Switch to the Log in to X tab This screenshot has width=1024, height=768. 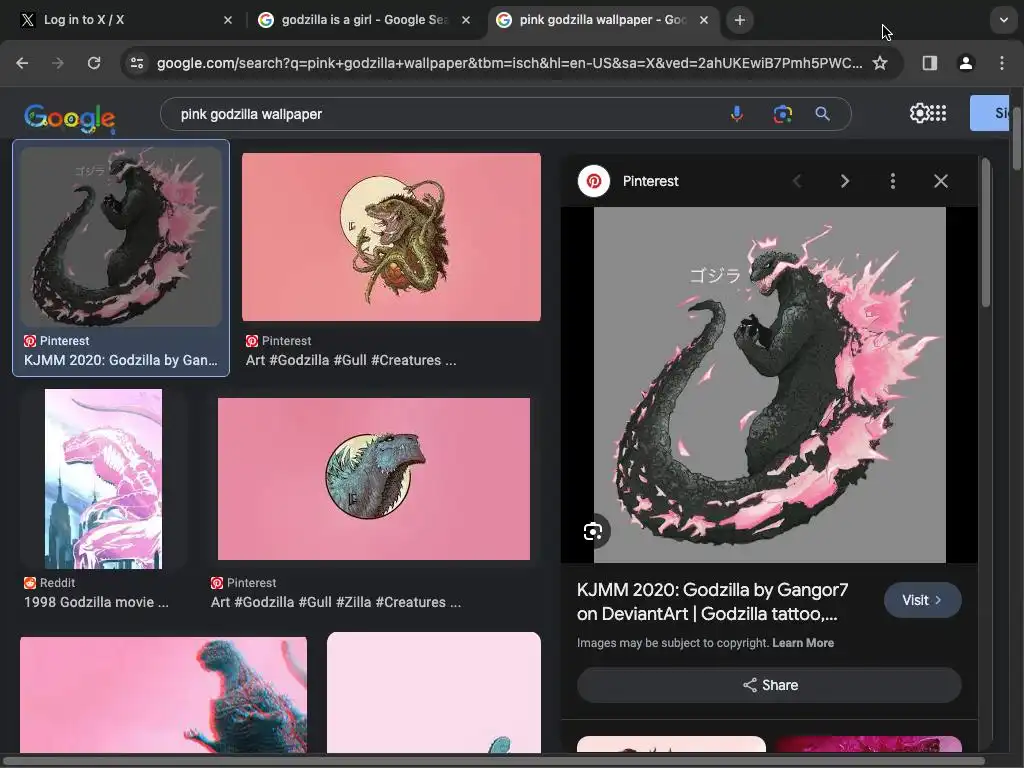(124, 20)
